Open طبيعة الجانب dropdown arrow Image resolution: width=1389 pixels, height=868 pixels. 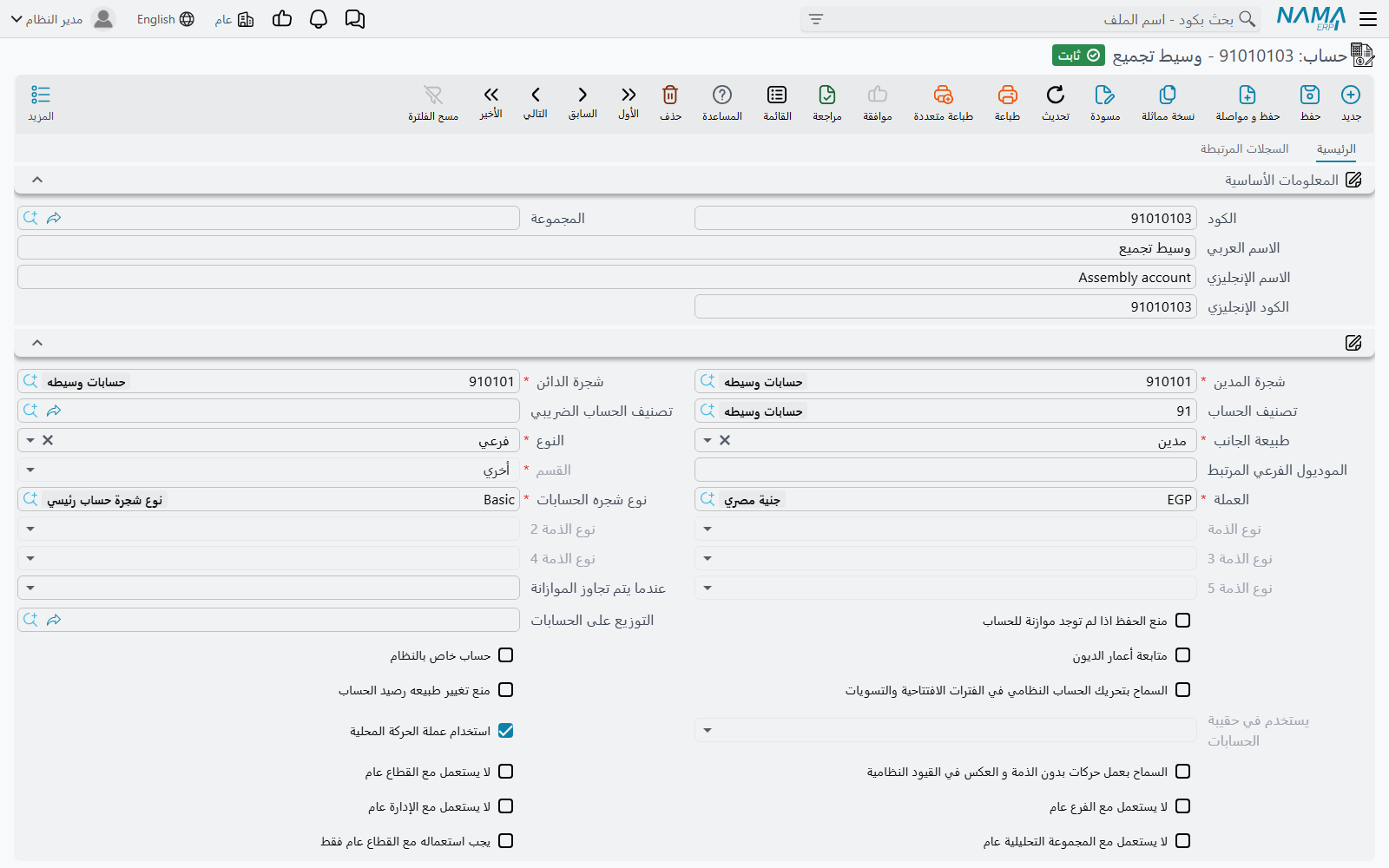pos(708,441)
